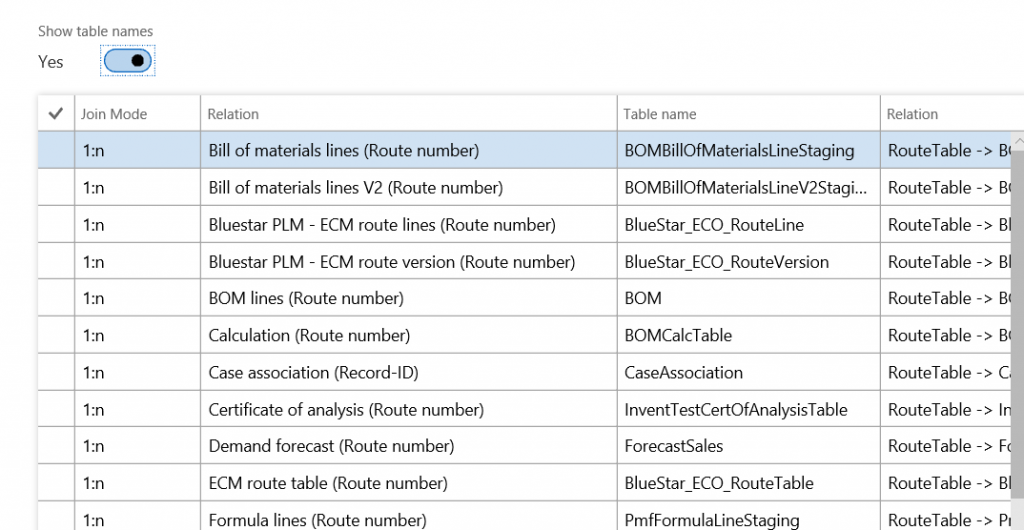Tick the selection cell for Bill of materials lines V2
The height and width of the screenshot is (530, 1024).
[x=56, y=188]
